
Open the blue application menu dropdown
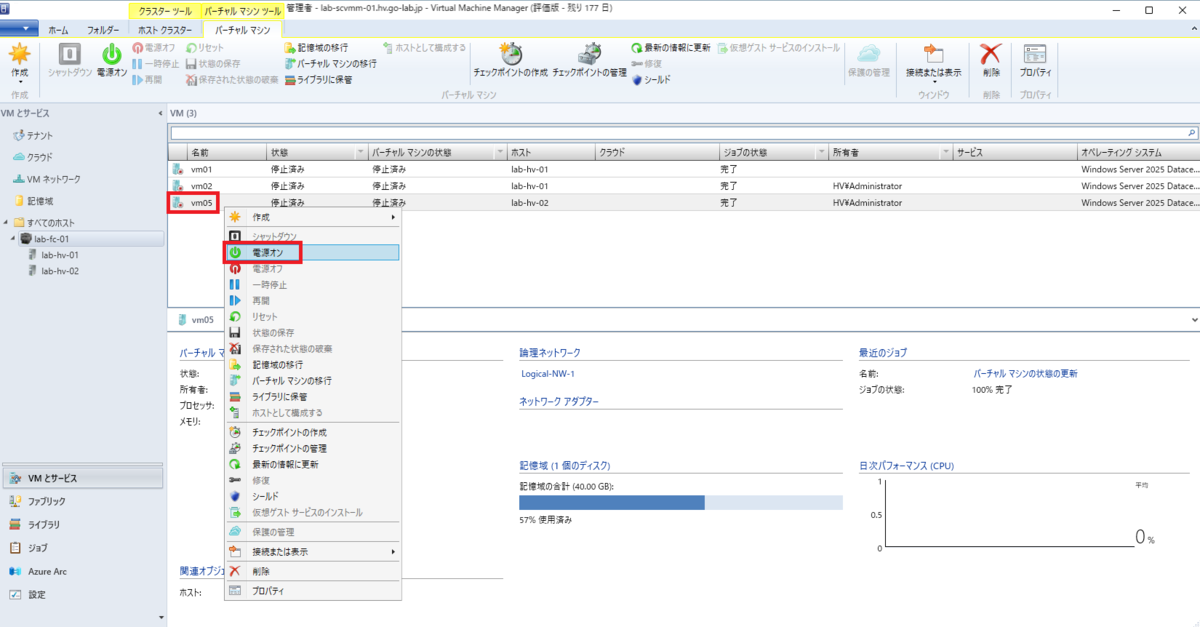coord(20,30)
